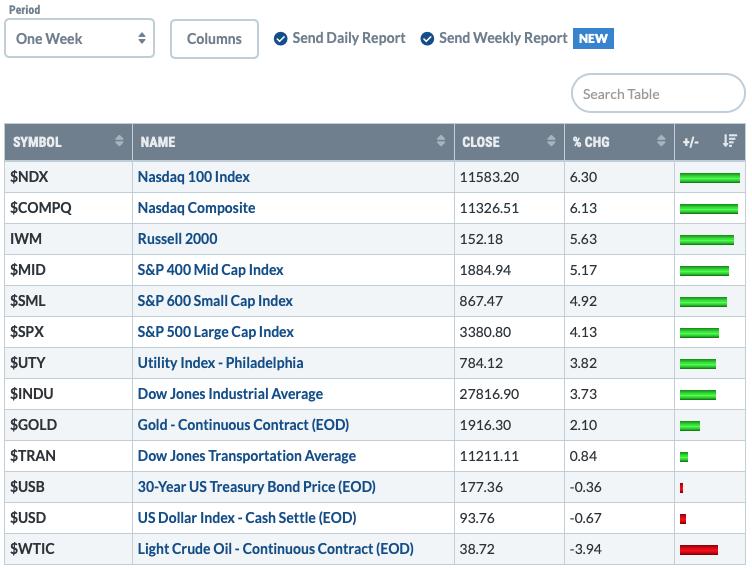Focus the Search Table input field
Viewport: 752px width, 570px height.
click(x=658, y=93)
